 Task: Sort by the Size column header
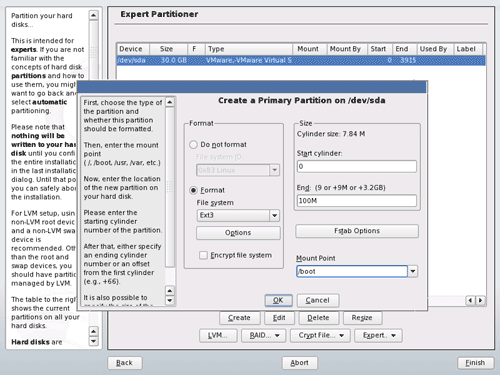point(168,49)
